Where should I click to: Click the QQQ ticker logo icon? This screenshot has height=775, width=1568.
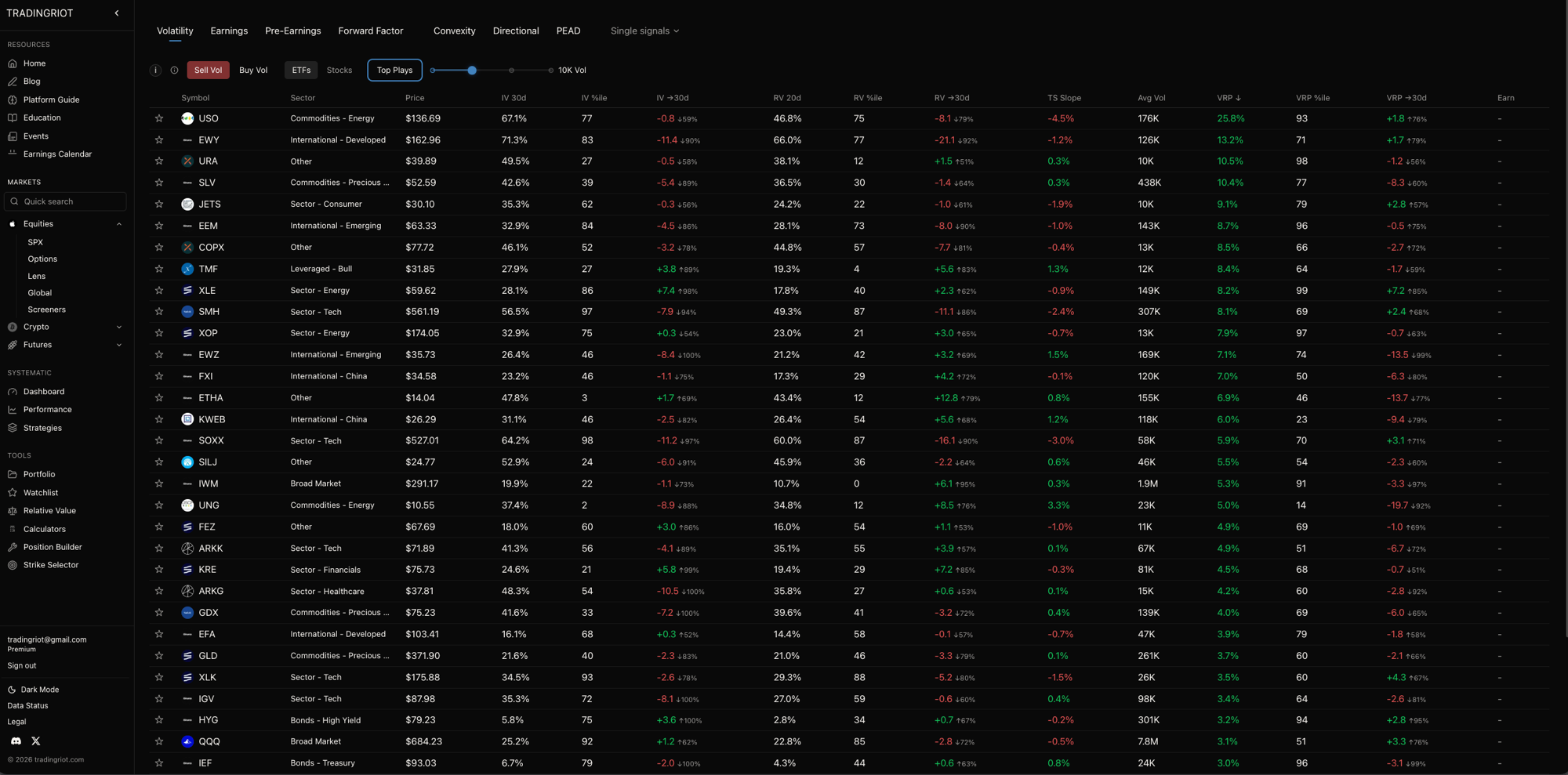tap(187, 741)
